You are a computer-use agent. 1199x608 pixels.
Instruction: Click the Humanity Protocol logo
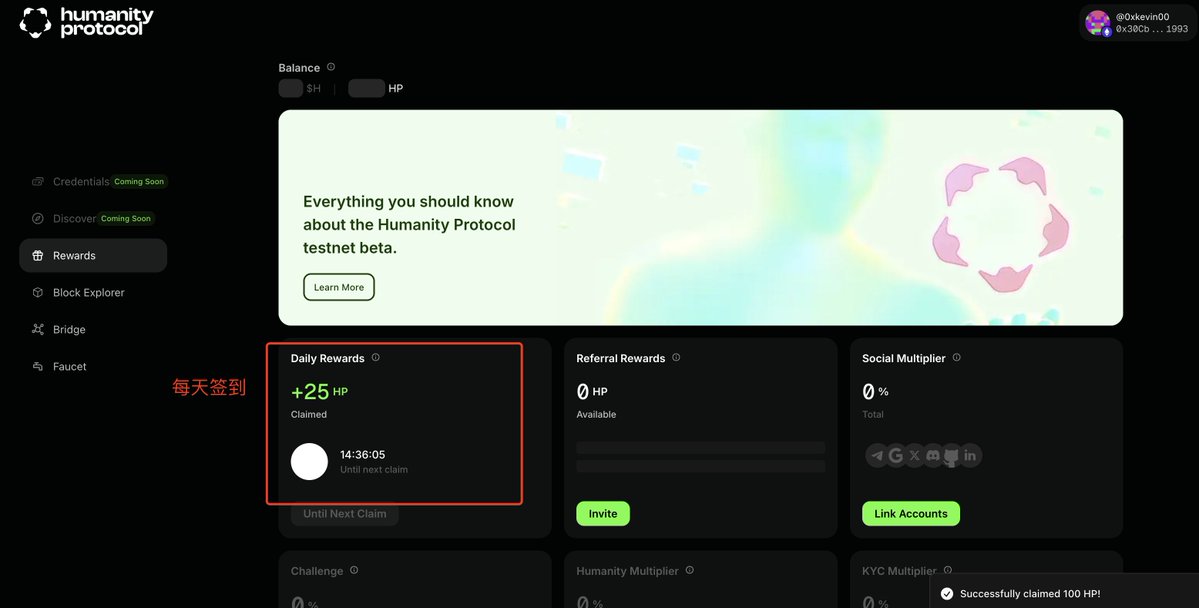[x=86, y=22]
